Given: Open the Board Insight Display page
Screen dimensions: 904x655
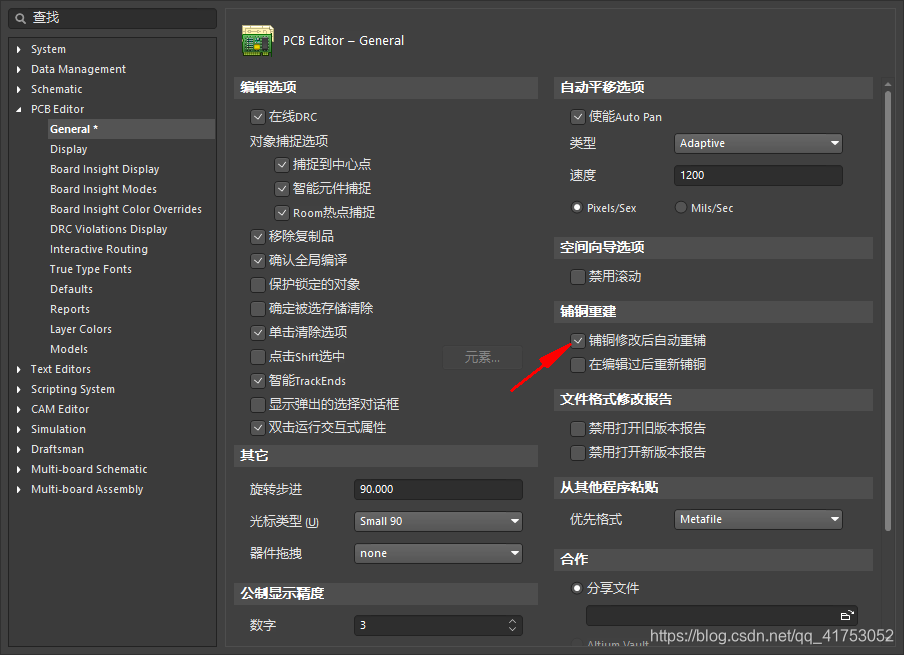Looking at the screenshot, I should coord(104,169).
